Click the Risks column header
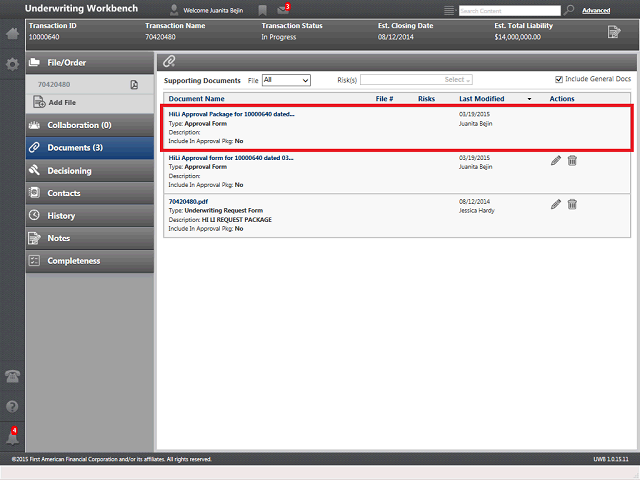640x480 pixels. [x=427, y=99]
